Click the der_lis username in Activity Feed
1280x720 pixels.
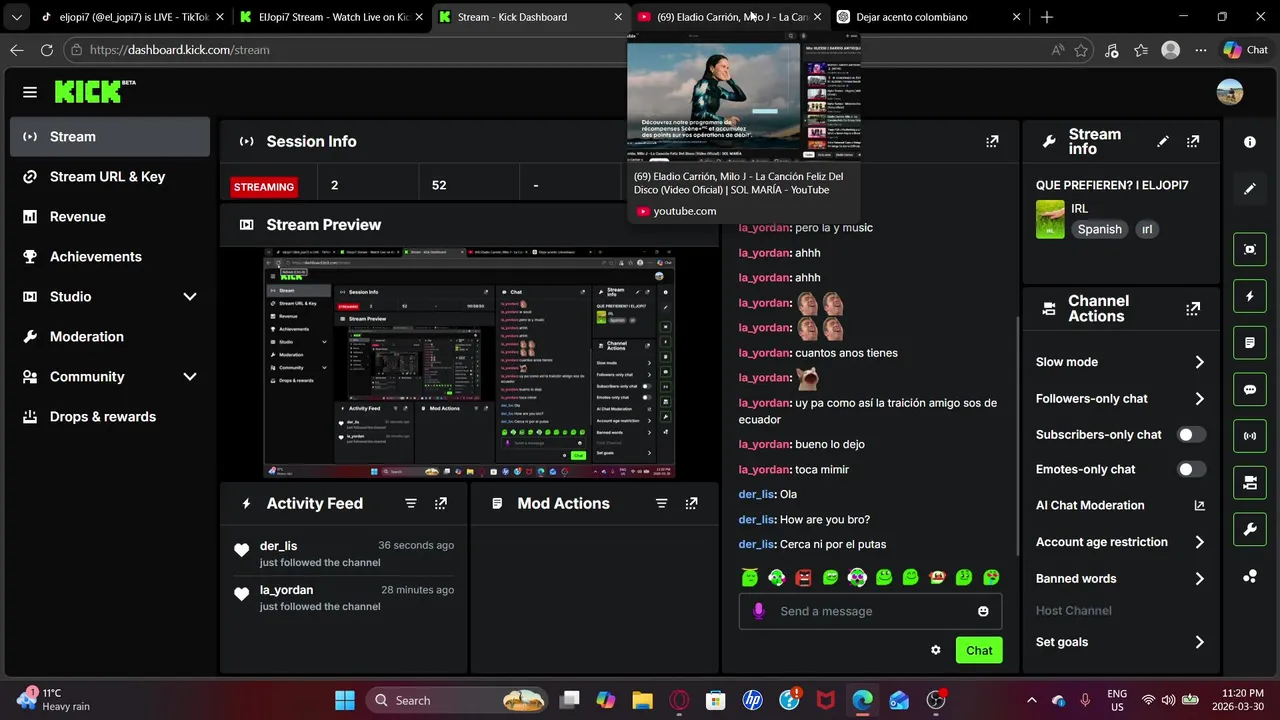pos(278,546)
